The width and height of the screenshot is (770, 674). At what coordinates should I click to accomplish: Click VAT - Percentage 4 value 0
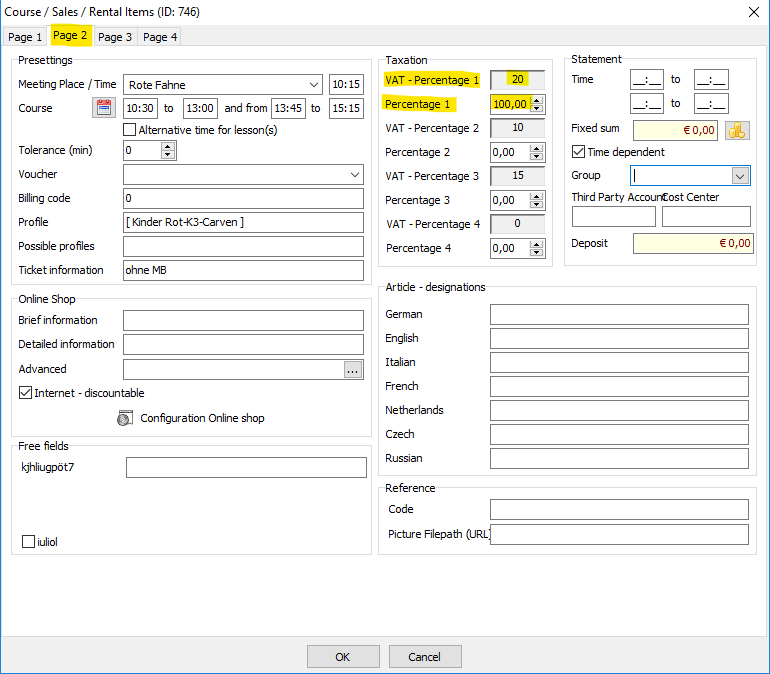518,224
